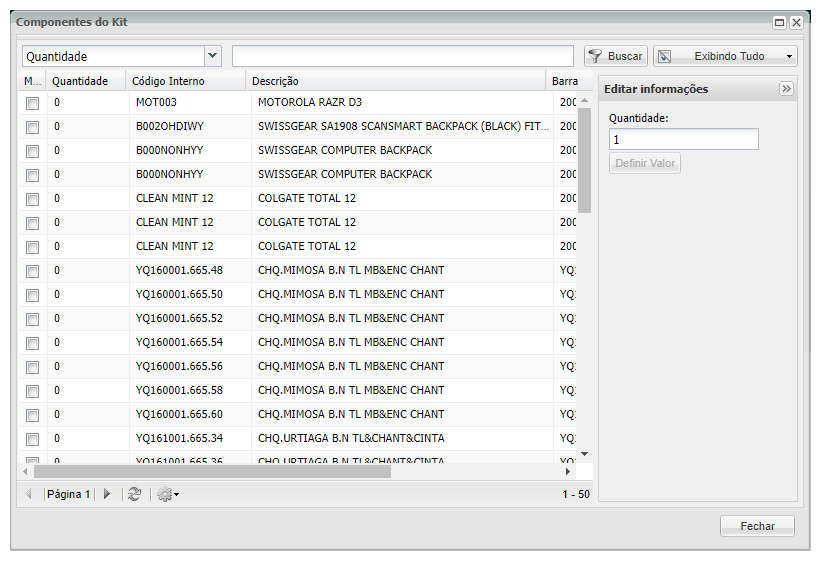Open the Quantidade filter field dropdown

[213, 56]
